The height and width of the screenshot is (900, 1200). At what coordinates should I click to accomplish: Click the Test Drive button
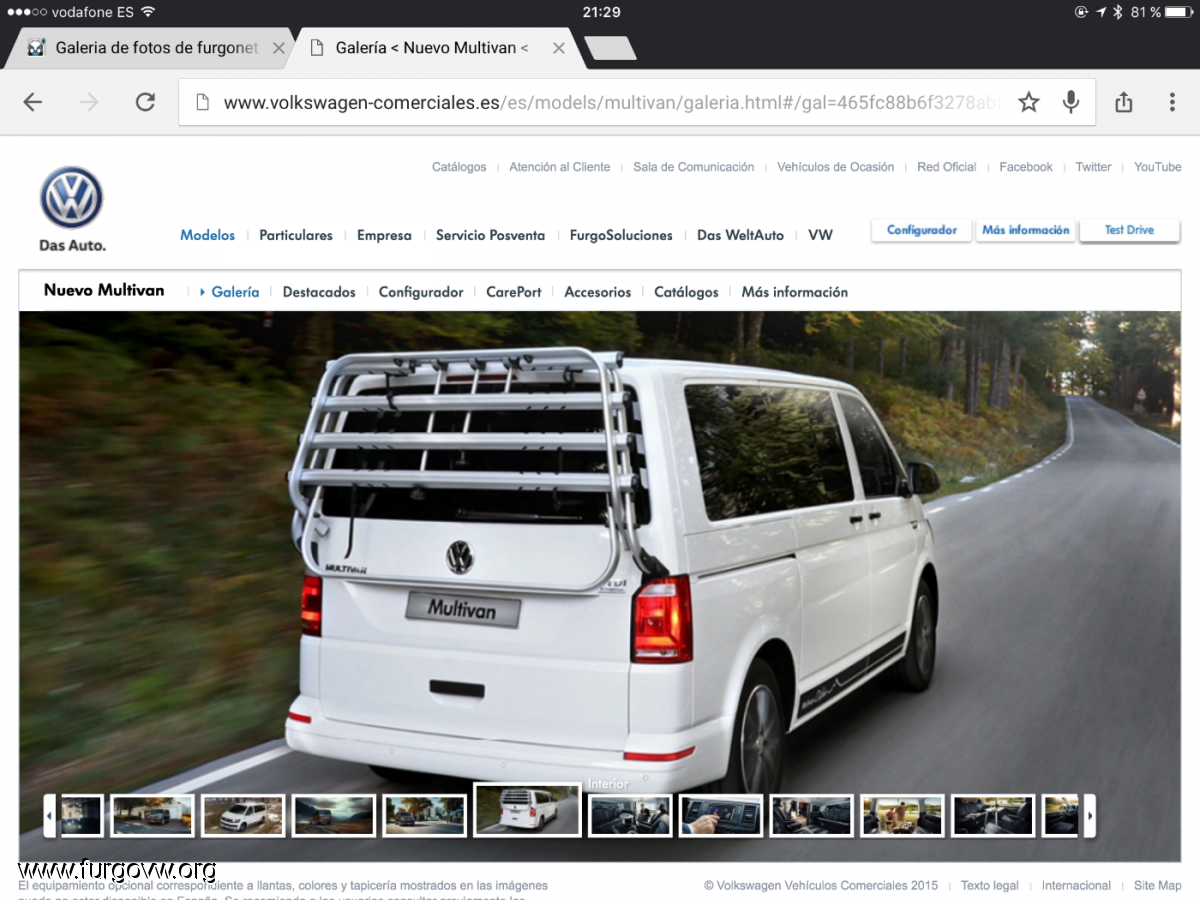click(x=1129, y=230)
